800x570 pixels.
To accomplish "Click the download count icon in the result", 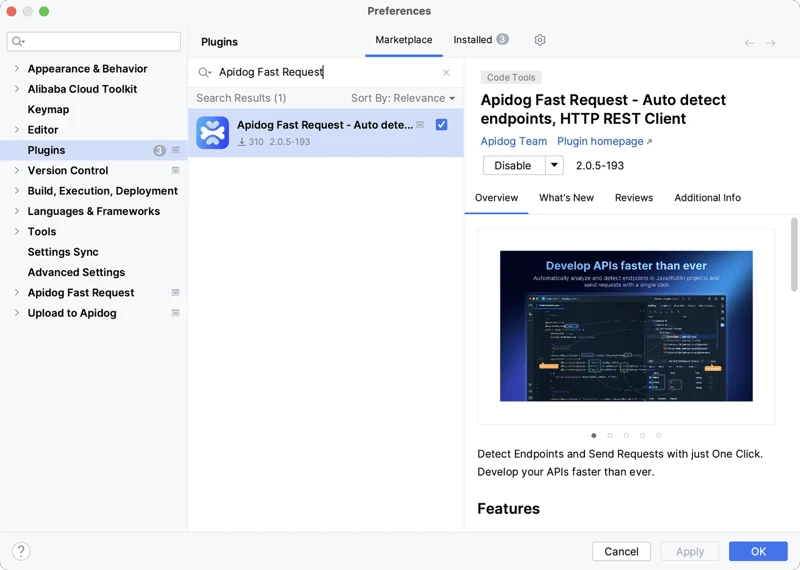I will point(242,142).
